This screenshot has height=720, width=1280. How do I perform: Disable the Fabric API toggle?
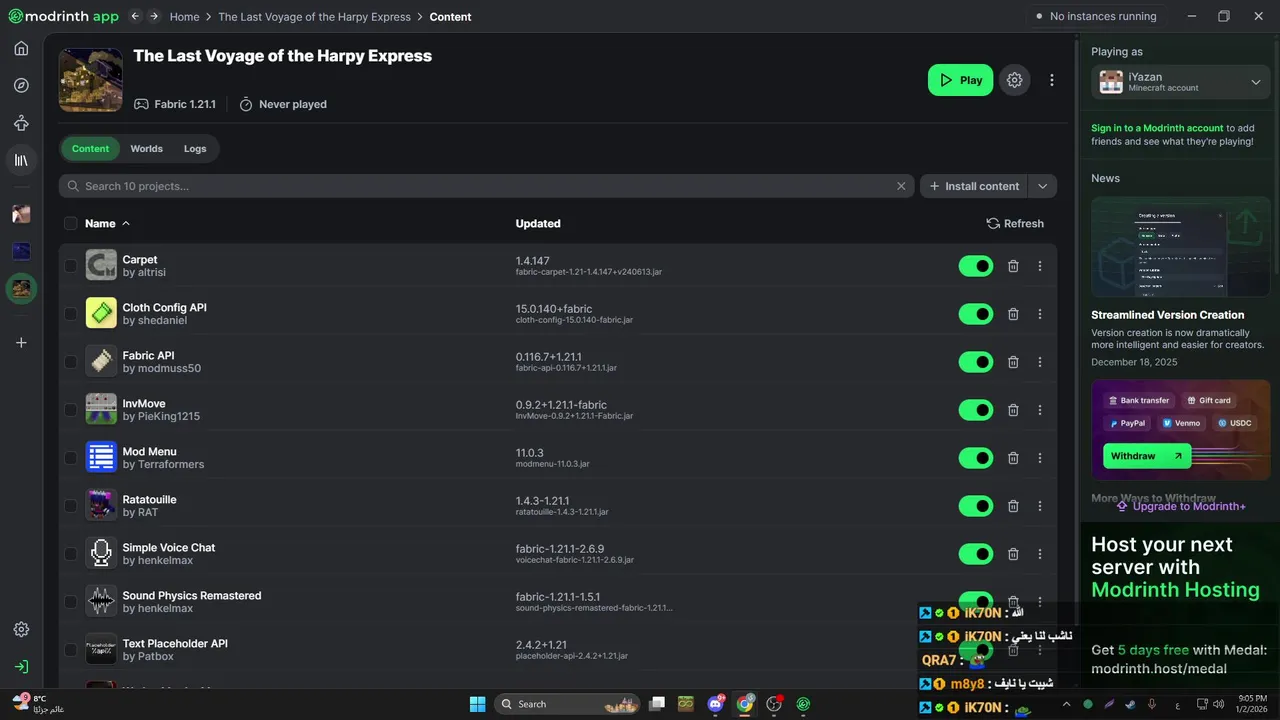(x=976, y=362)
